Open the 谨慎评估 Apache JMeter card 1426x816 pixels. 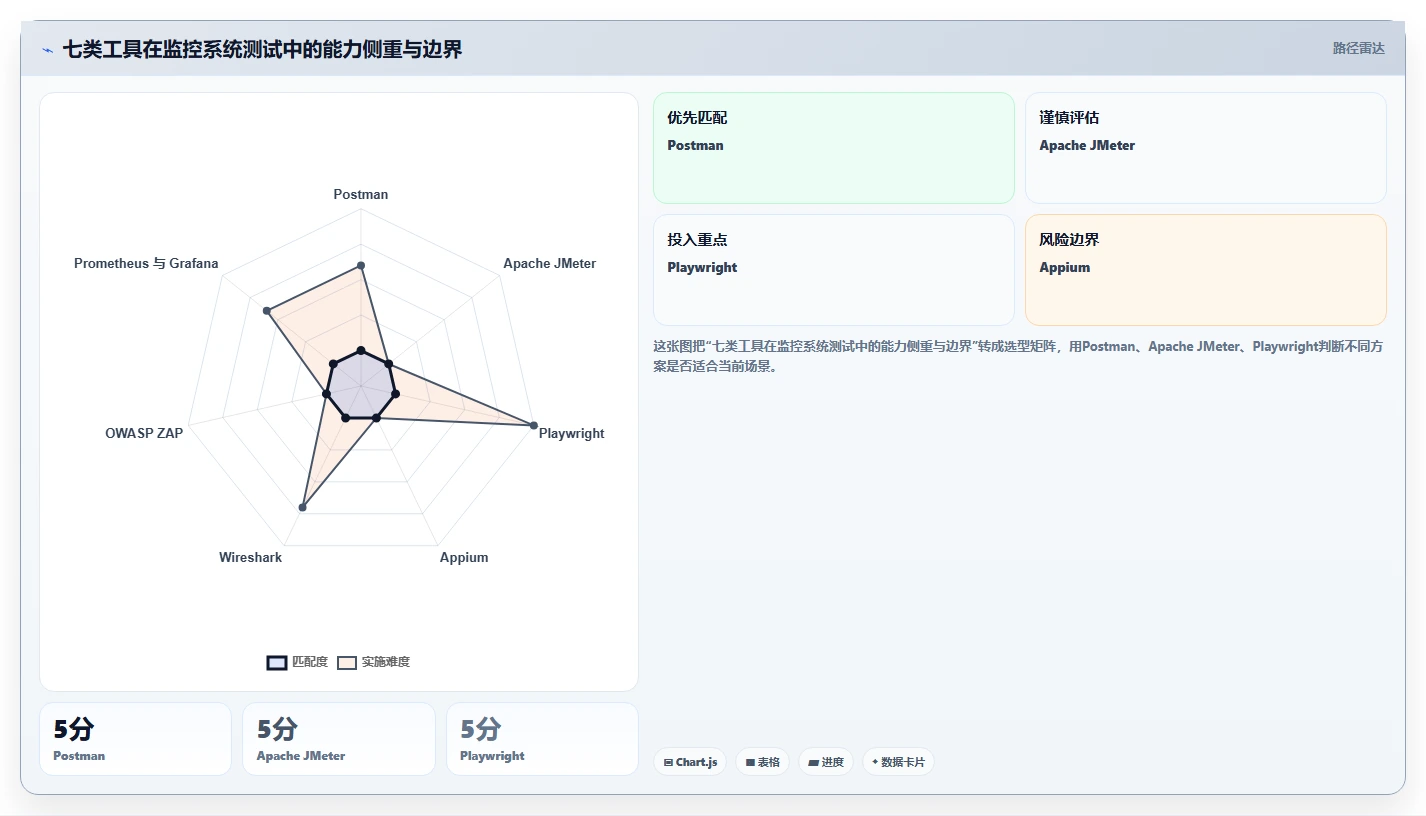(1206, 148)
